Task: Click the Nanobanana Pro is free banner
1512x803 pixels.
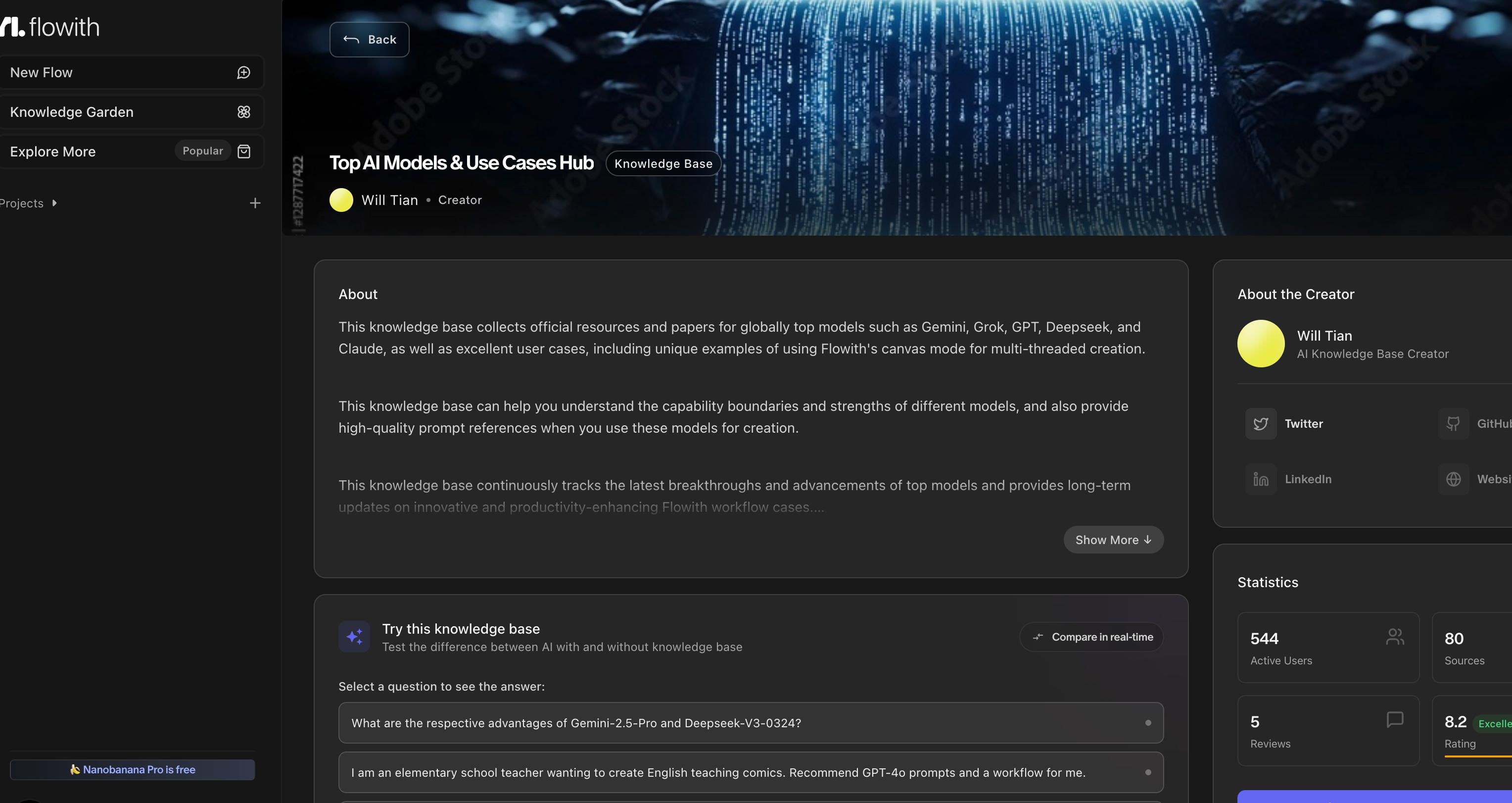Action: point(133,769)
